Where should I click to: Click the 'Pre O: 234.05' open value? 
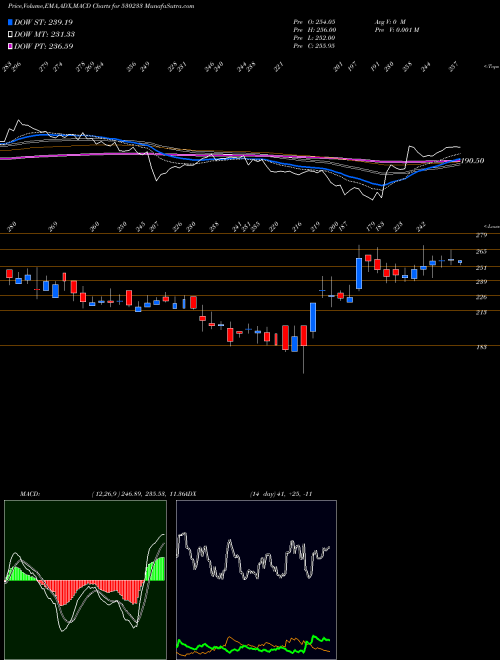(314, 21)
